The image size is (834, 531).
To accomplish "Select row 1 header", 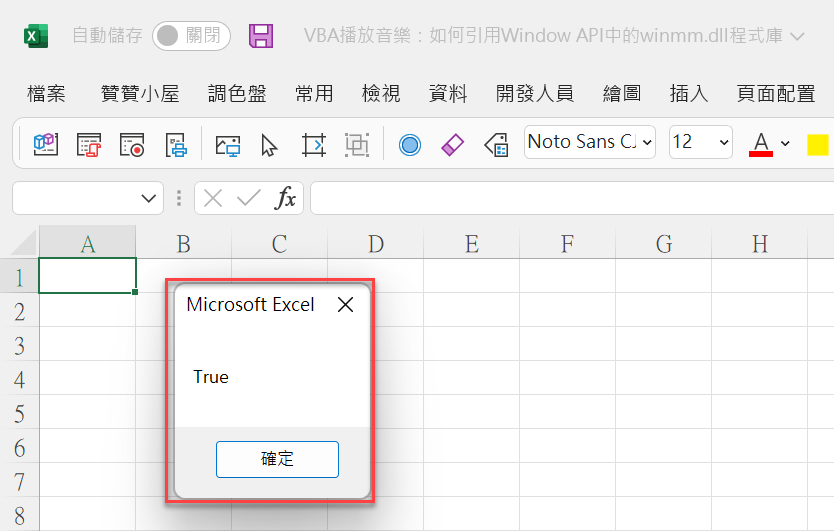I will click(20, 276).
